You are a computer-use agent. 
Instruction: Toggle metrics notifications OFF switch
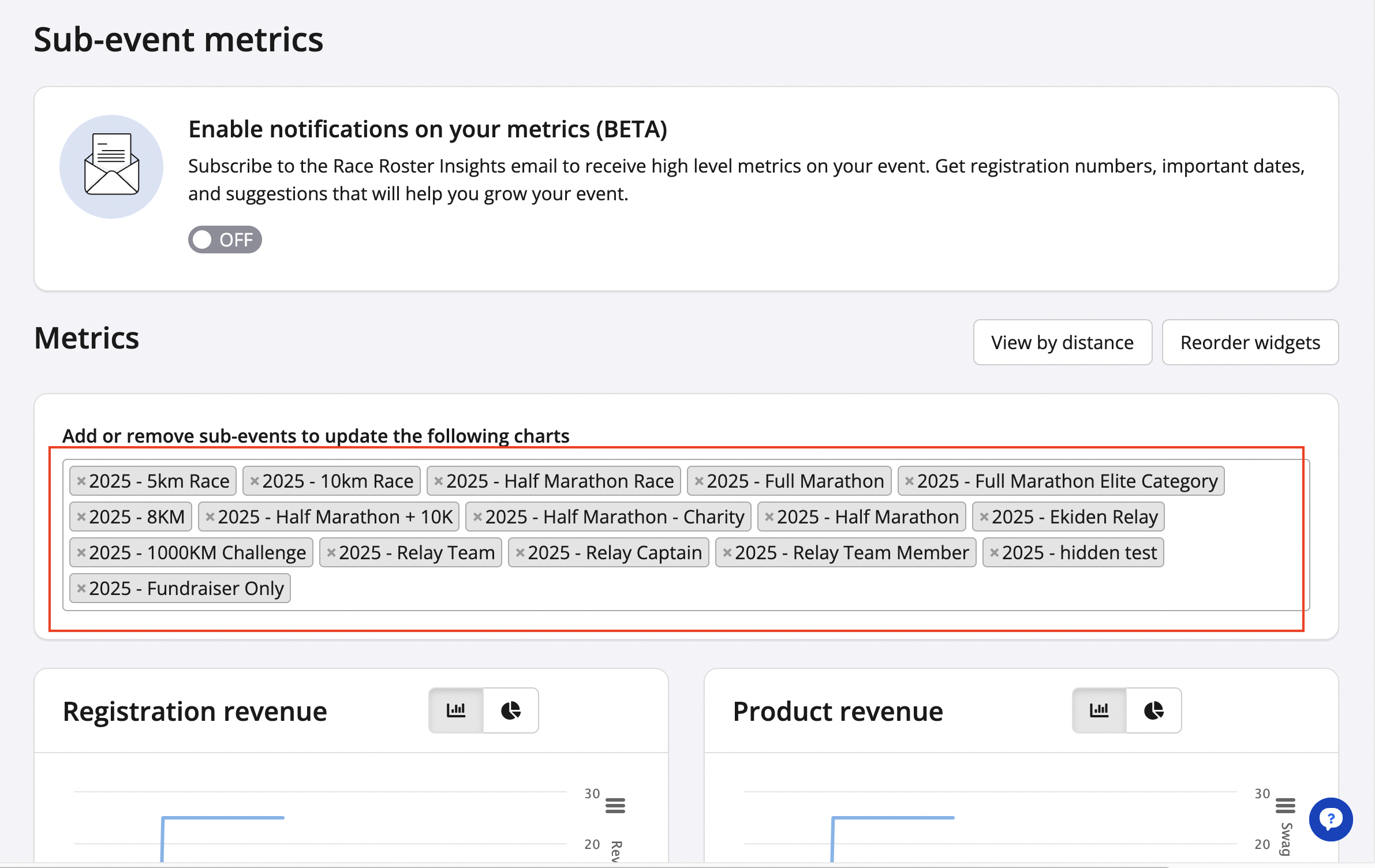[225, 240]
